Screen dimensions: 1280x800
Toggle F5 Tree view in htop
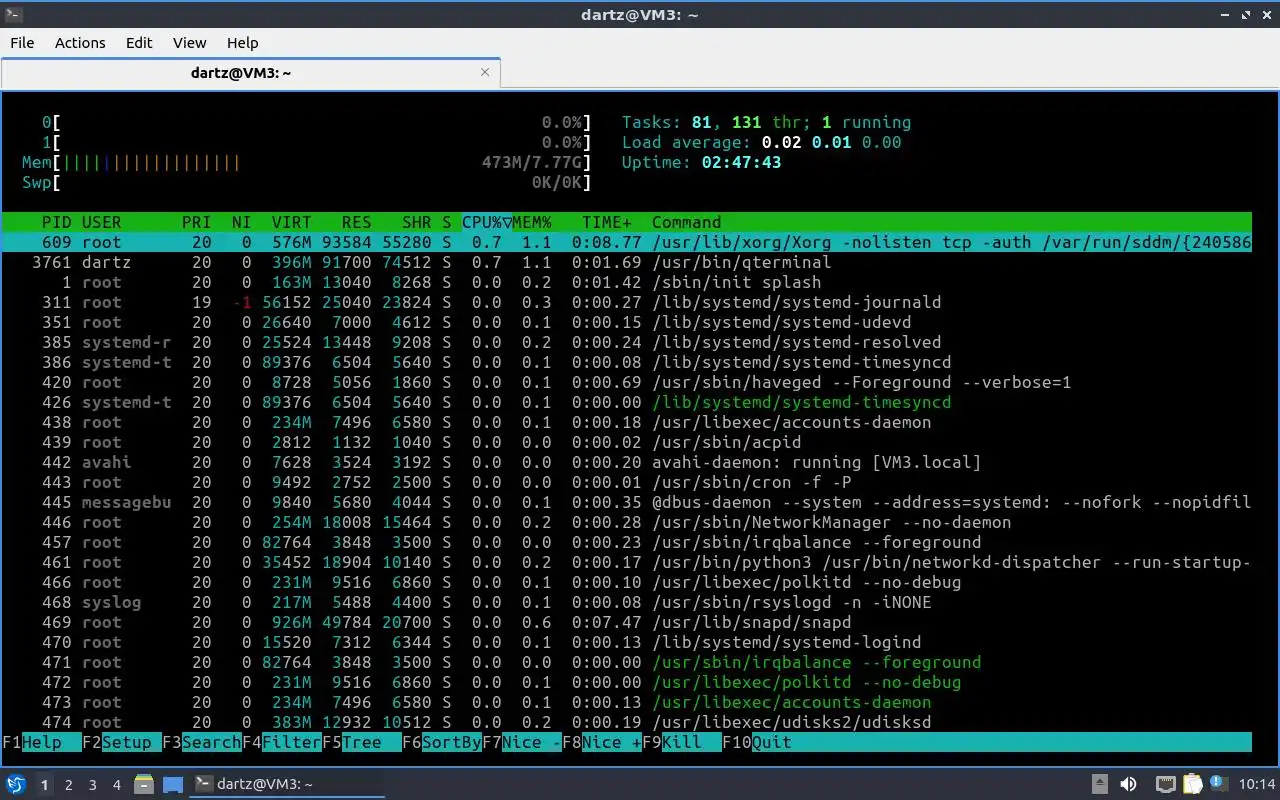tap(361, 742)
